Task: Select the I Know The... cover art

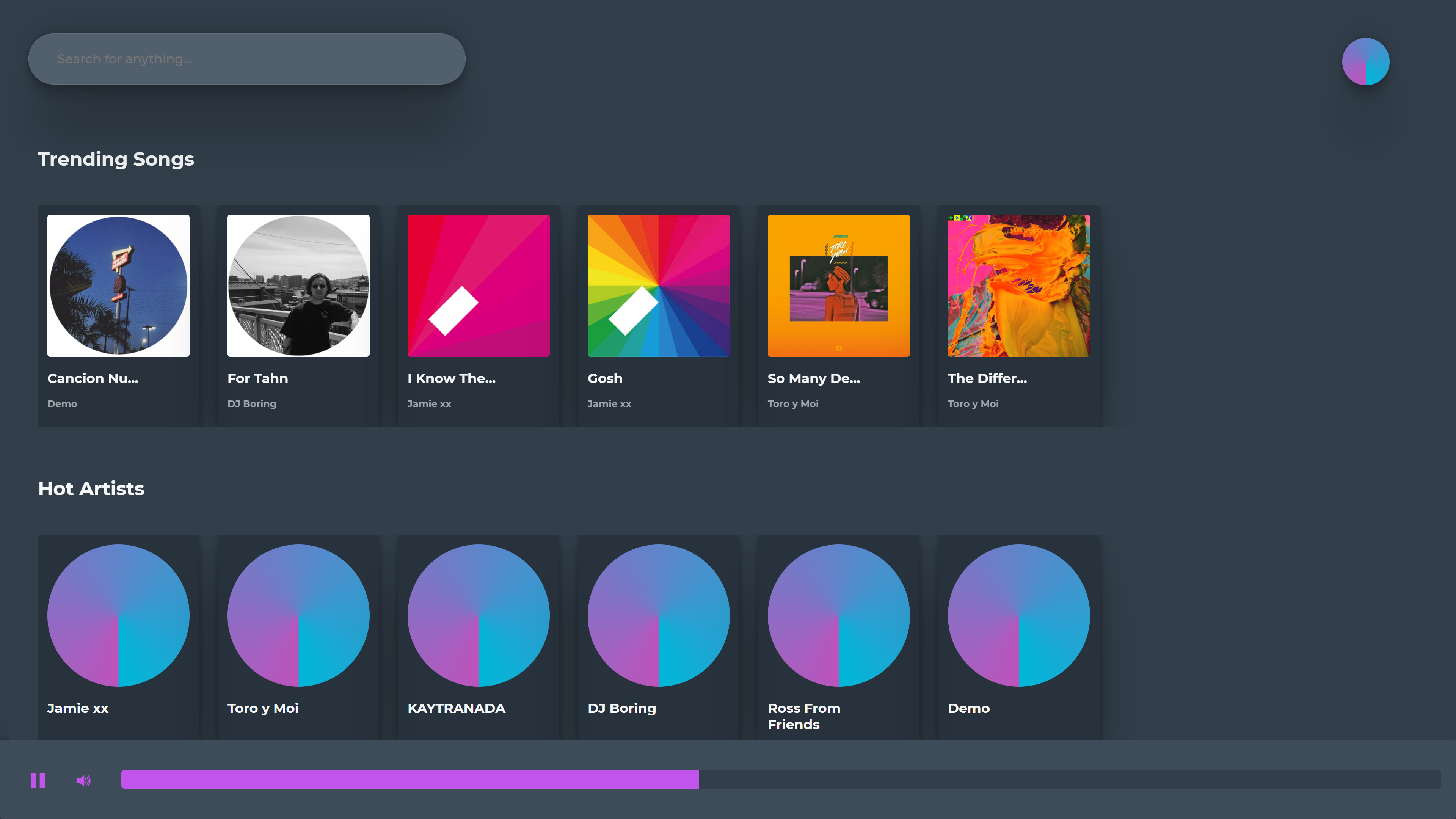Action: pos(478,286)
